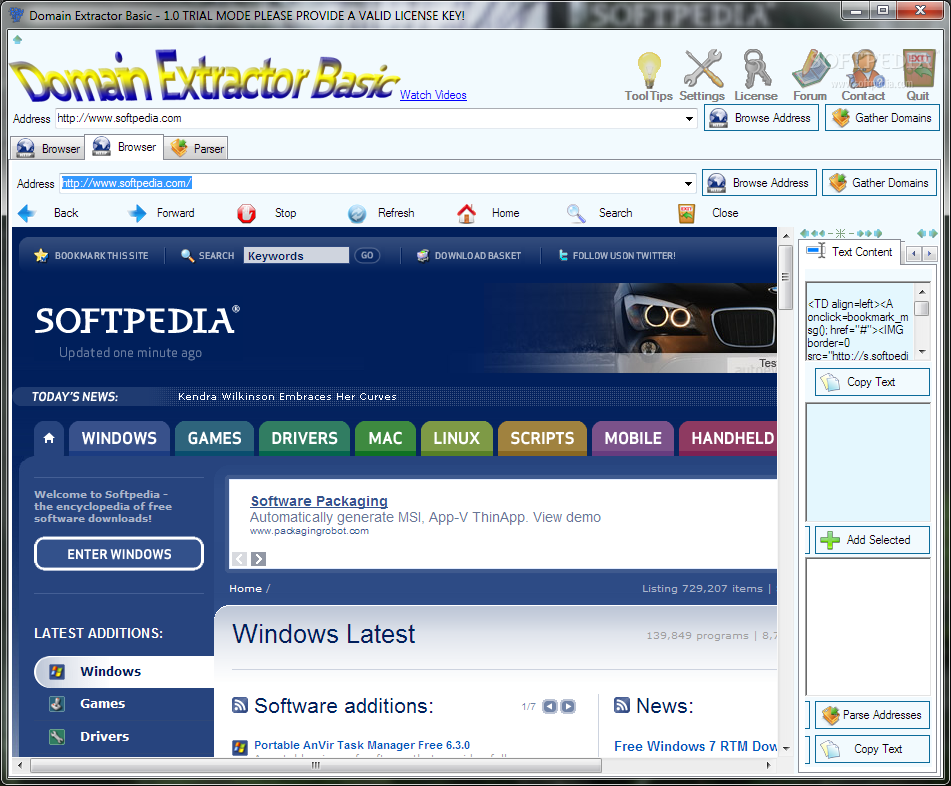
Task: Click RSS icon beside News heading
Action: coord(622,705)
